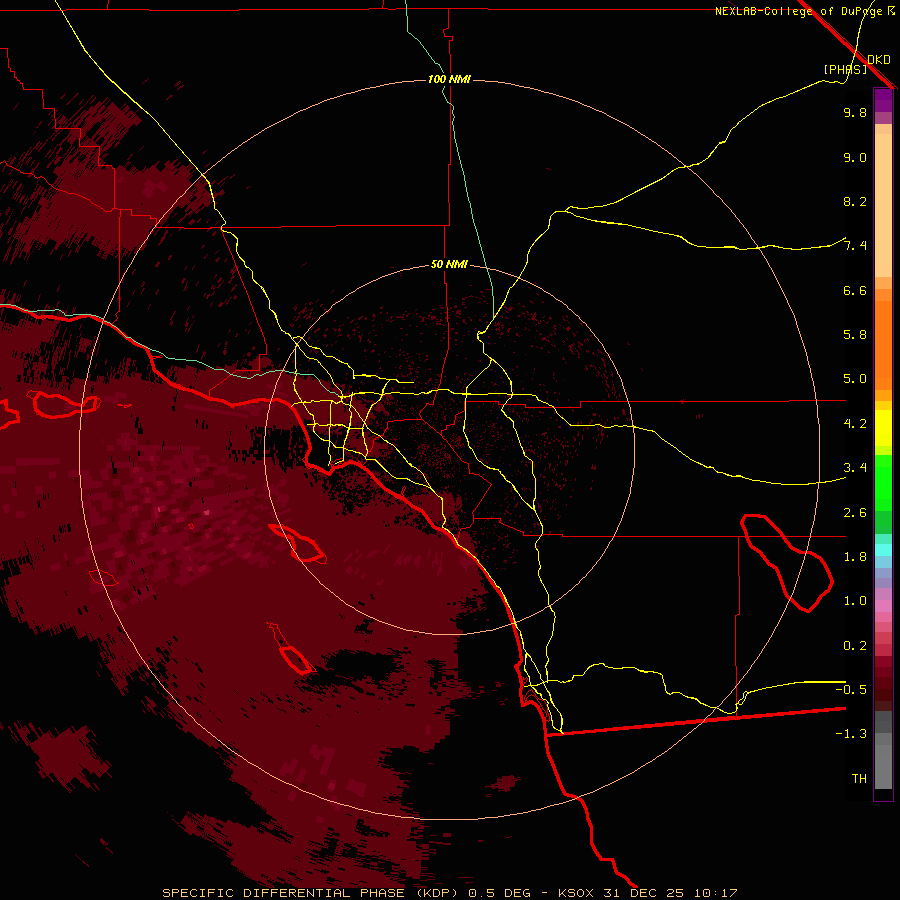The height and width of the screenshot is (900, 900).
Task: Click the 50 NMI range ring label
Action: (449, 265)
